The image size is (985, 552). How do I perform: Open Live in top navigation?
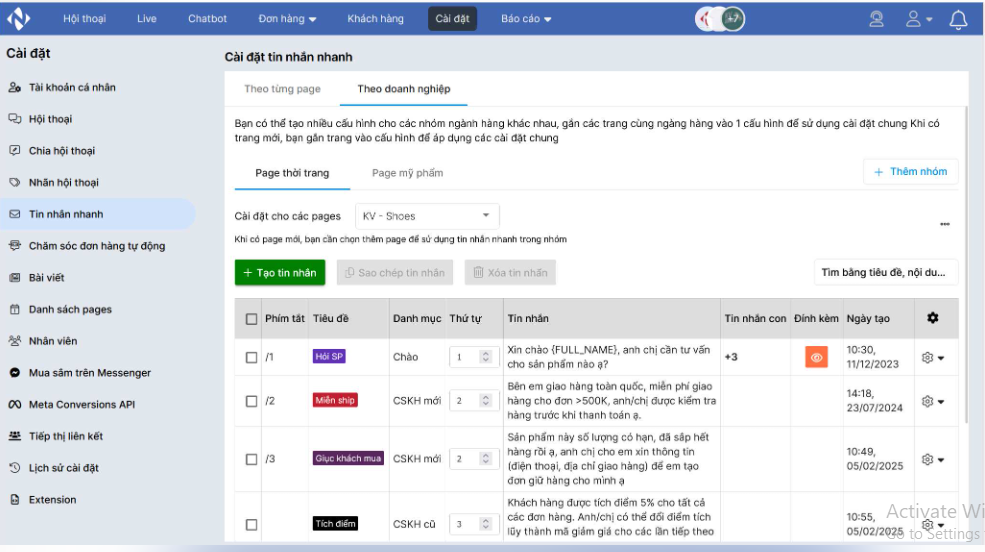click(x=146, y=19)
